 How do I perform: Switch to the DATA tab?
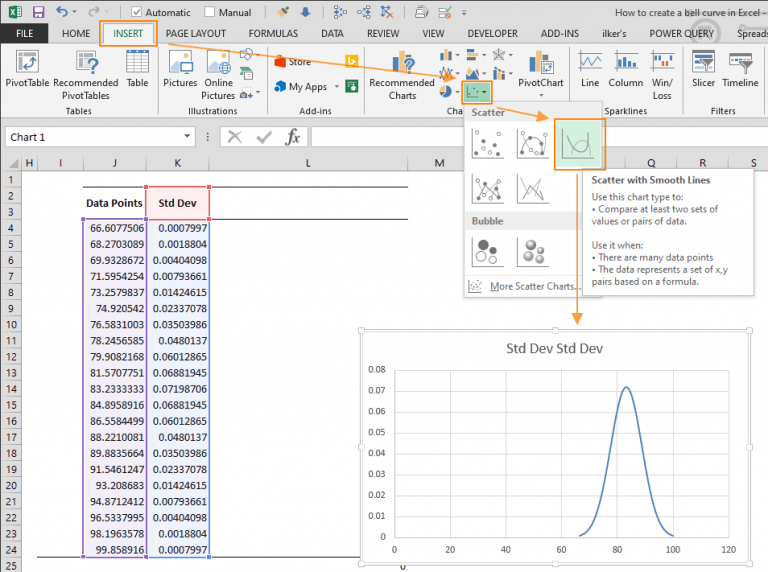click(x=332, y=33)
